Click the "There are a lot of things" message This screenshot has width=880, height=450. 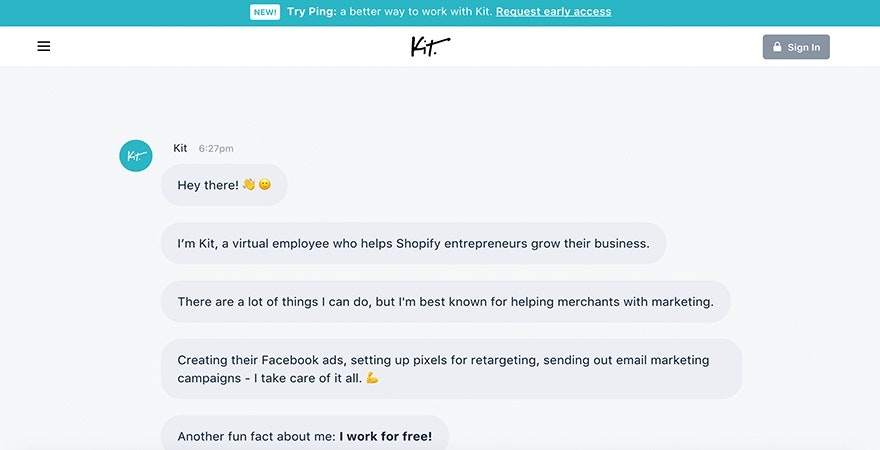(445, 302)
